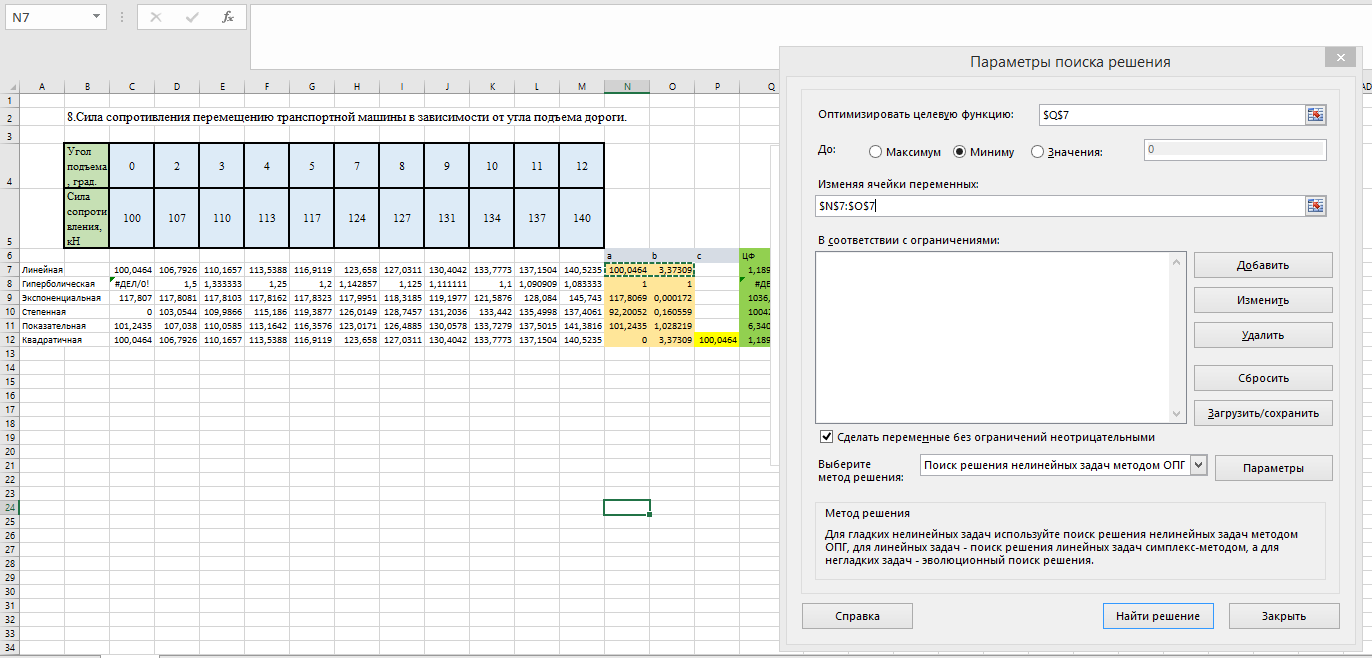Select the Максимум radio button
Viewport: 1372px width, 658px height.
coord(876,152)
